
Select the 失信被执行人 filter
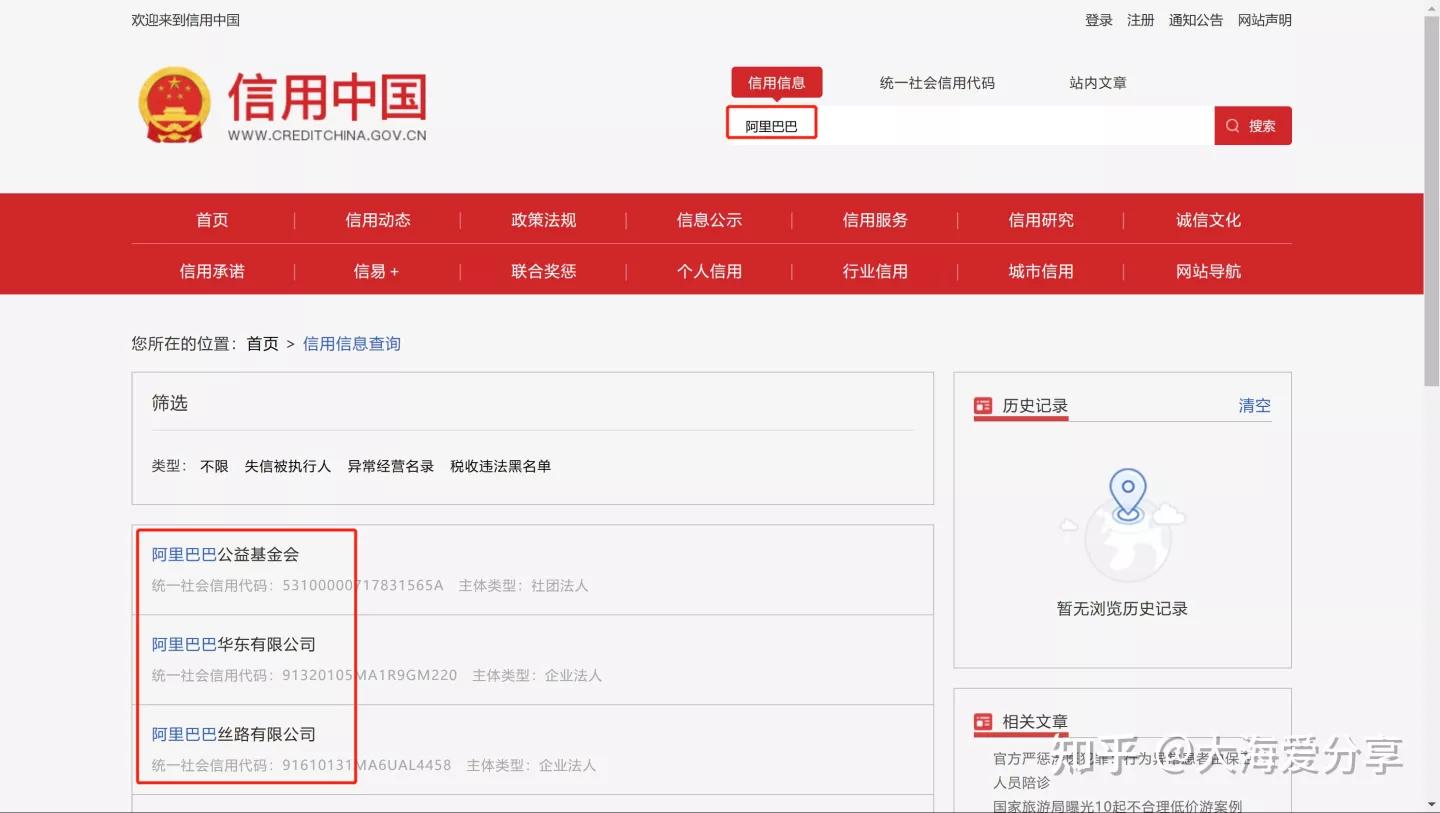click(288, 466)
